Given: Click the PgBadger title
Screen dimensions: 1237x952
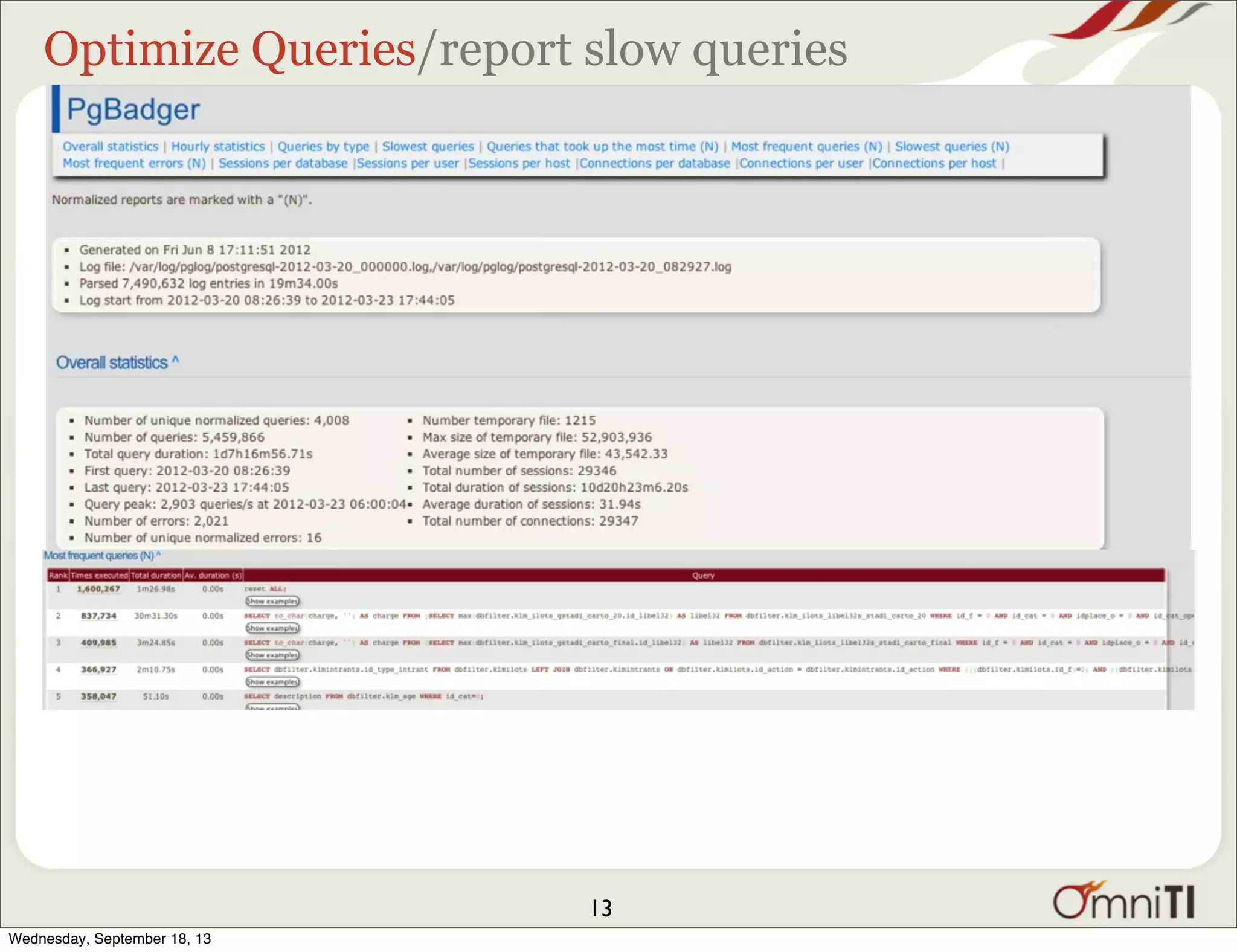Looking at the screenshot, I should tap(133, 110).
